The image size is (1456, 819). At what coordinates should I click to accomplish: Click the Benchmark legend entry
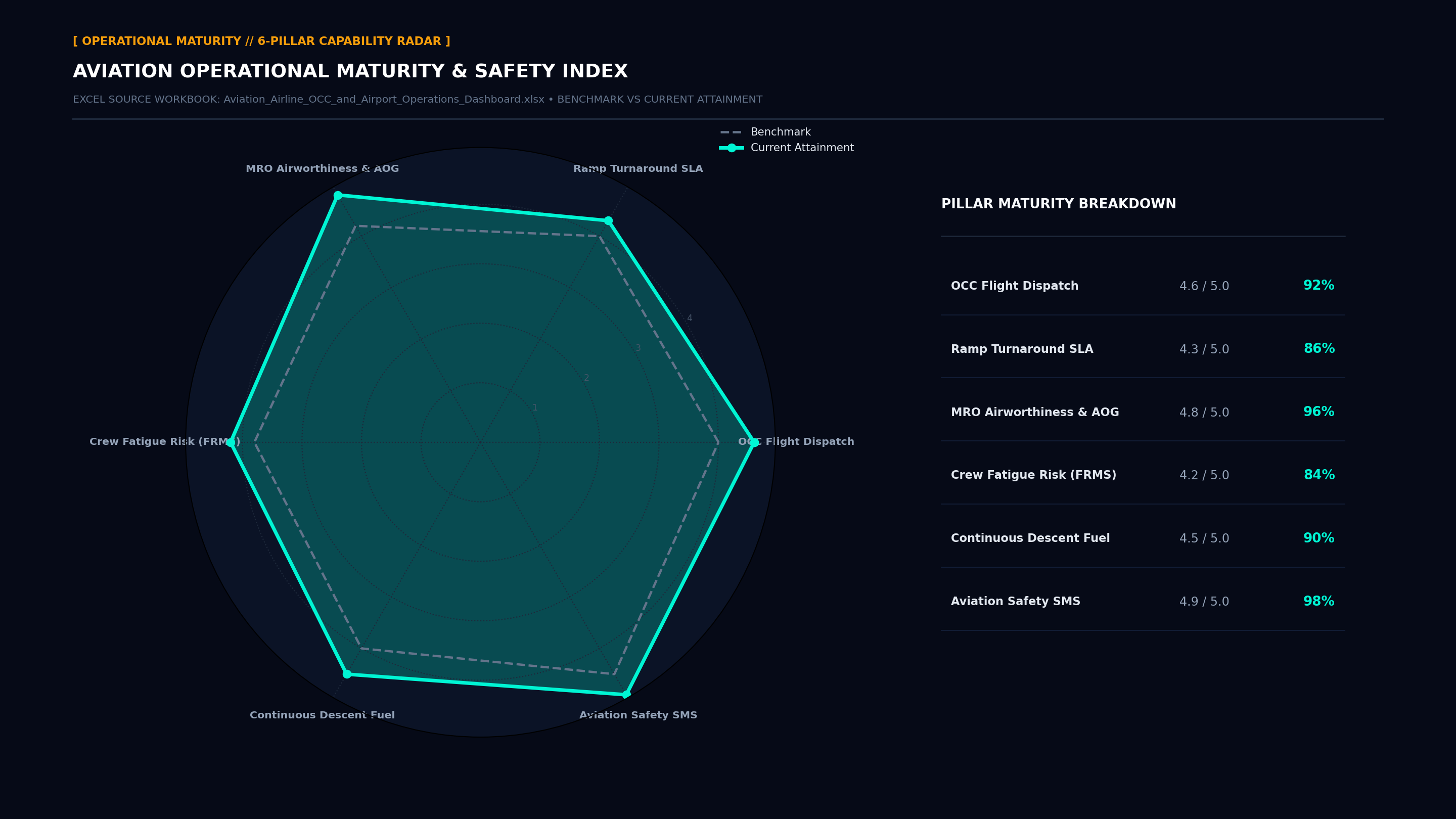765,132
